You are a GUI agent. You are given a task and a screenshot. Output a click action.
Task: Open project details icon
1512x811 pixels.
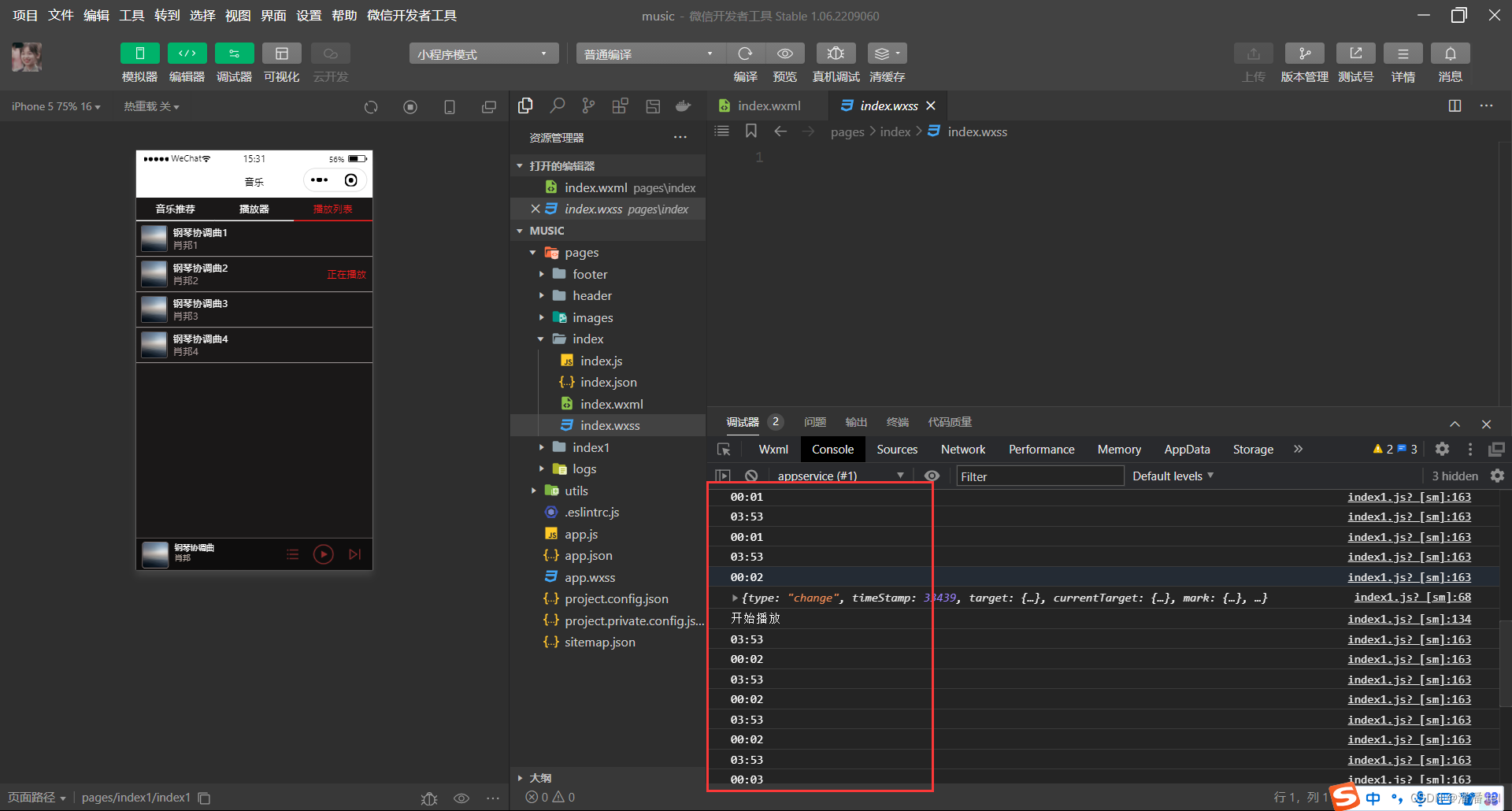click(x=1403, y=54)
